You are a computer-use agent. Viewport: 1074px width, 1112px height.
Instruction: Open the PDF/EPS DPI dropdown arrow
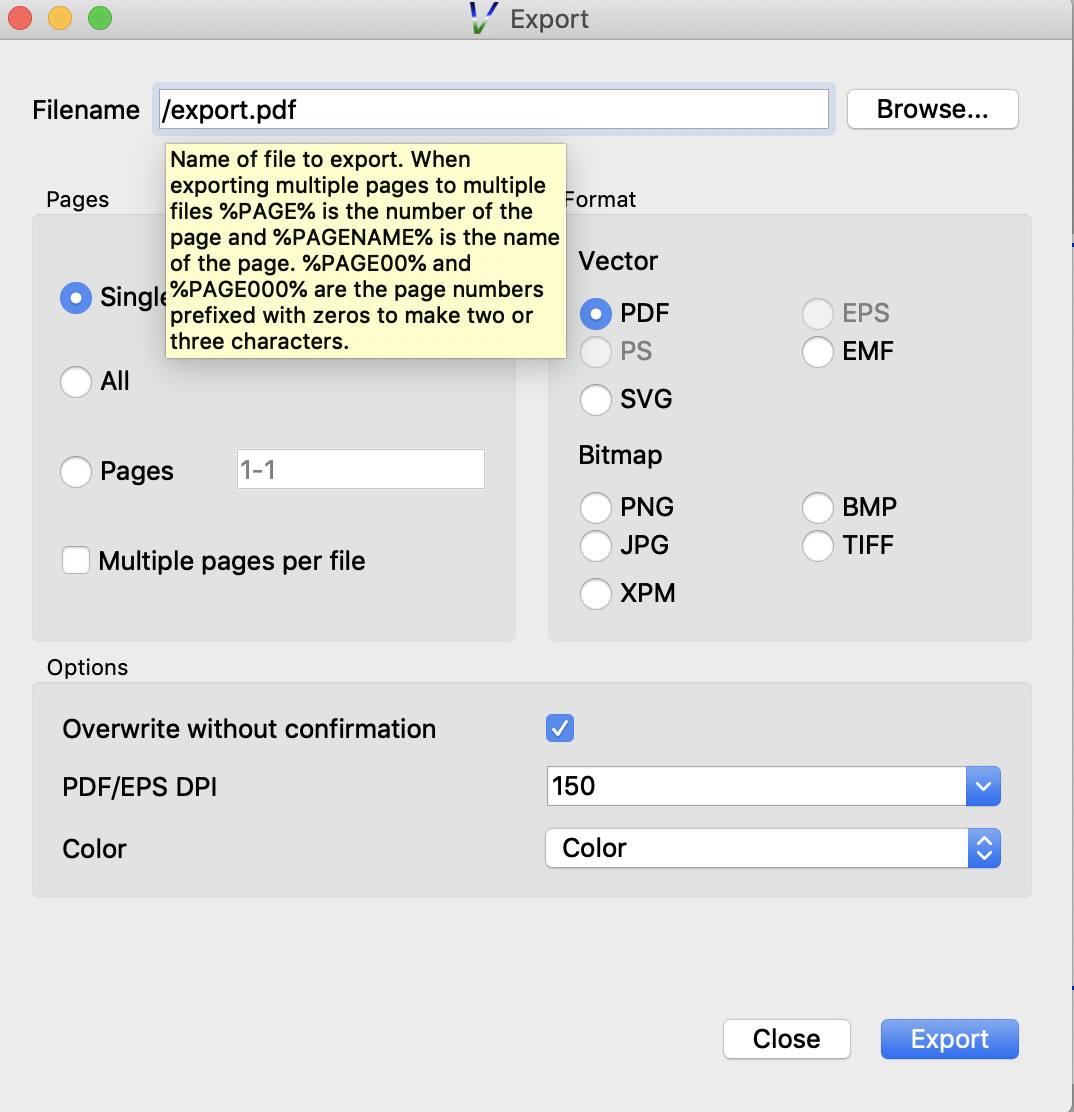tap(983, 786)
